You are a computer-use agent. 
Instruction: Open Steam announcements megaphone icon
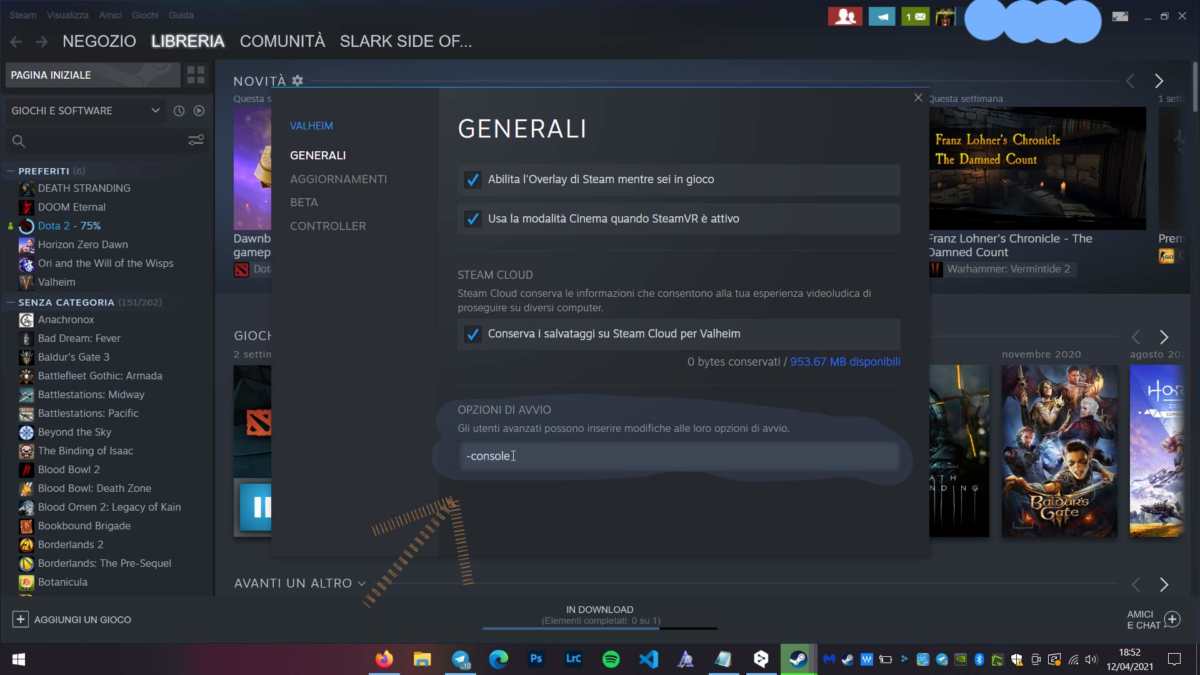(x=881, y=16)
